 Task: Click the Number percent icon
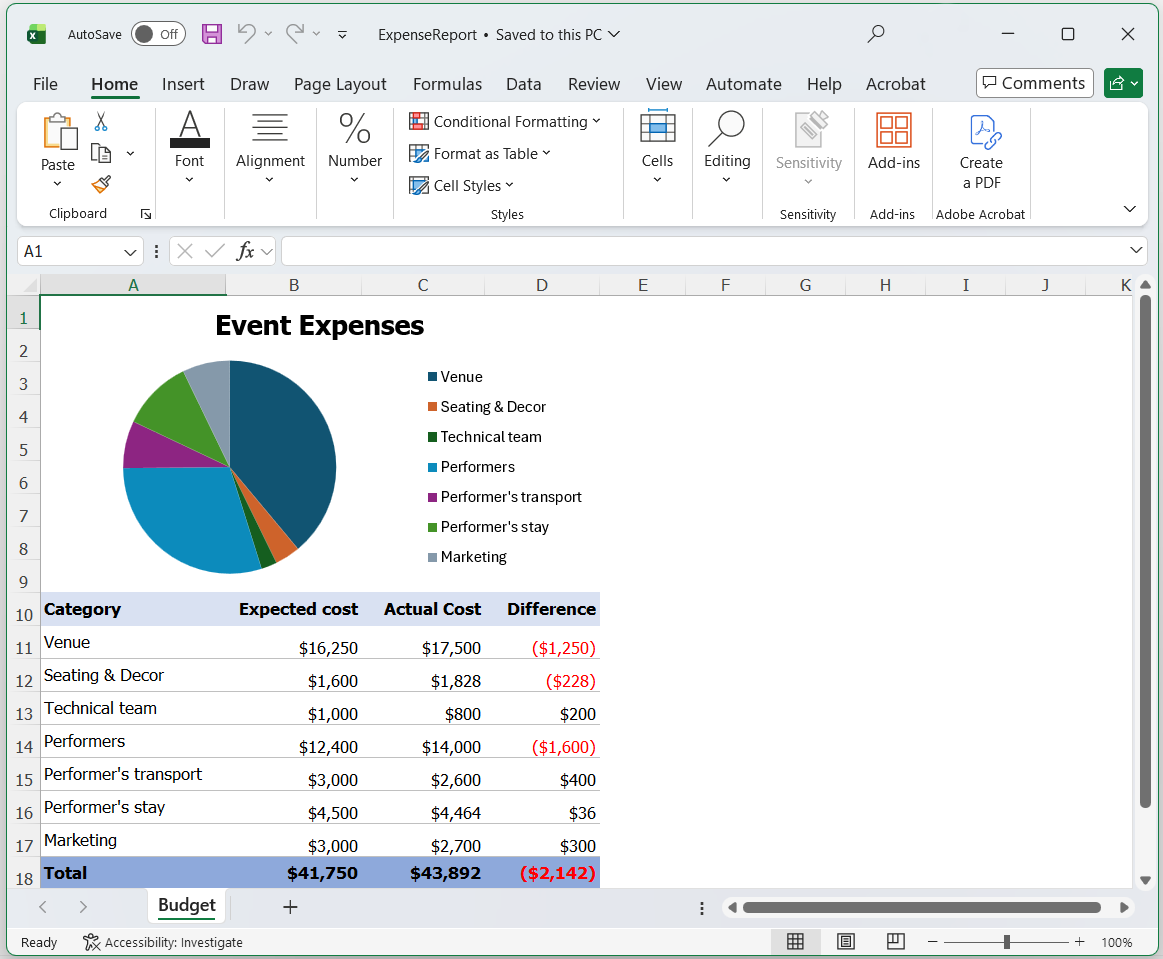pos(355,128)
